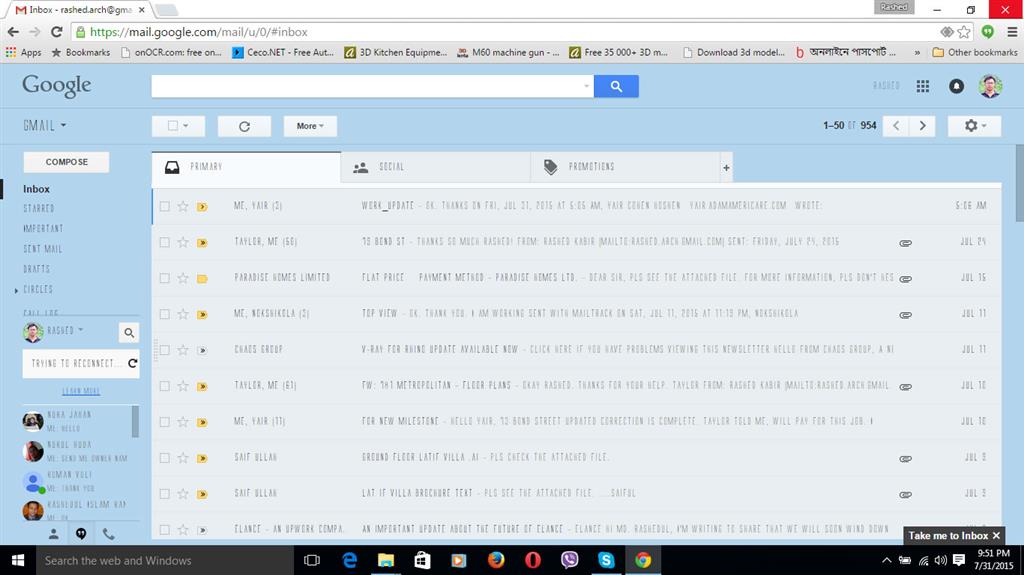The image size is (1024, 575).
Task: Open the account profile picture menu
Action: click(990, 86)
